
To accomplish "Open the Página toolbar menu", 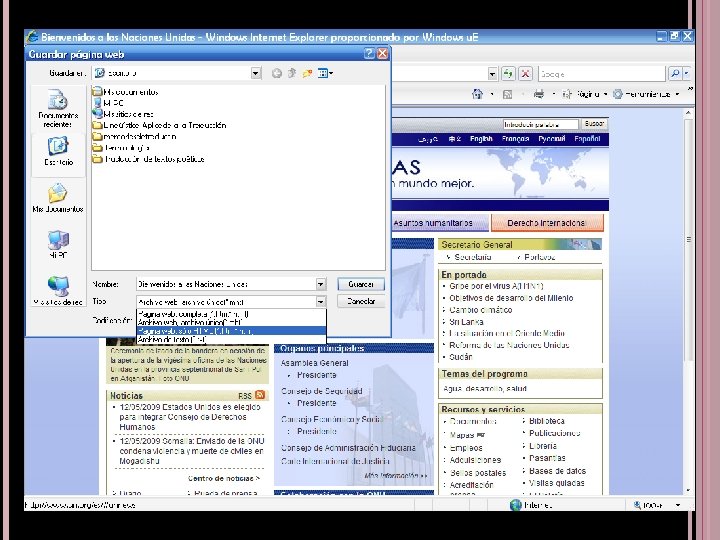I will (x=585, y=94).
